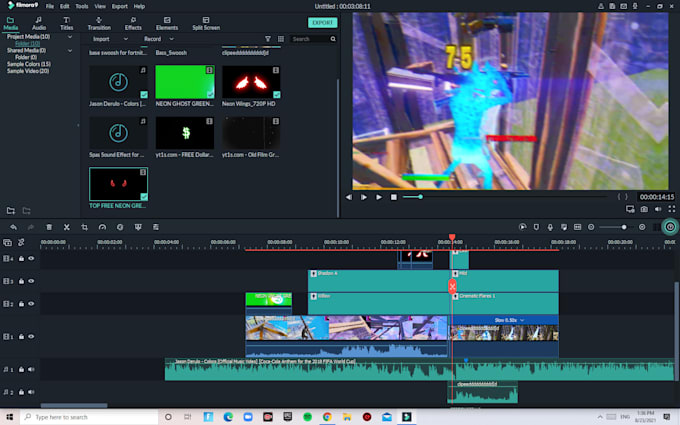Click the Render Preview icon
Screen dimensions: 680x425
pyautogui.click(x=523, y=227)
